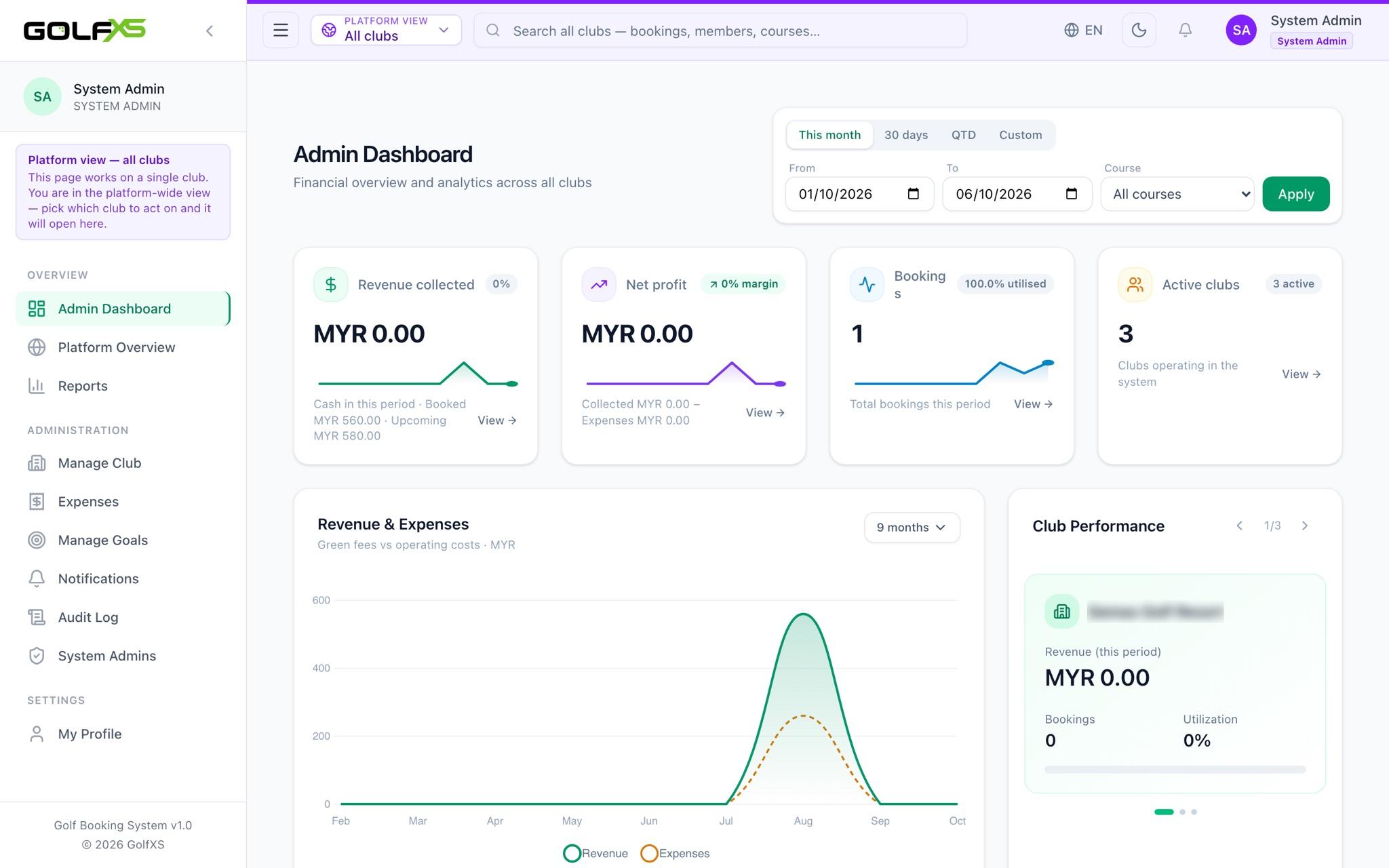Open Reports in the sidebar
The width and height of the screenshot is (1389, 868).
123,386
